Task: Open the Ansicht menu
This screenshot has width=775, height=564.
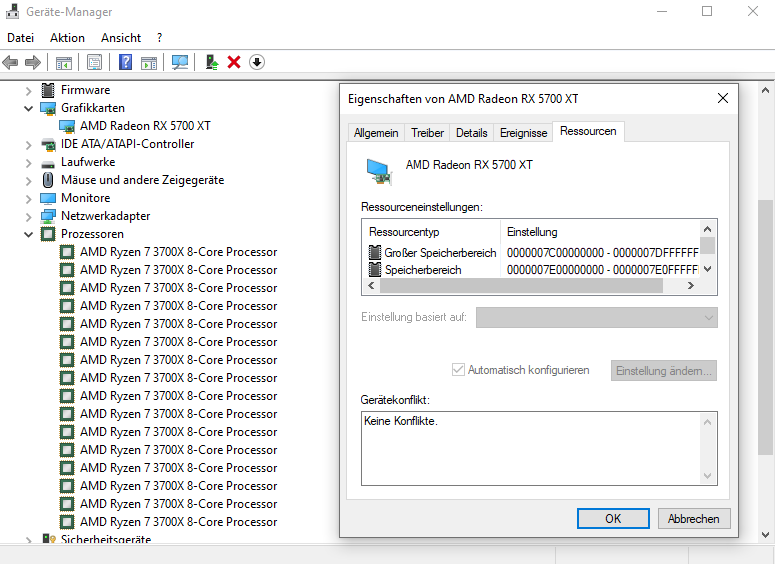Action: 121,38
